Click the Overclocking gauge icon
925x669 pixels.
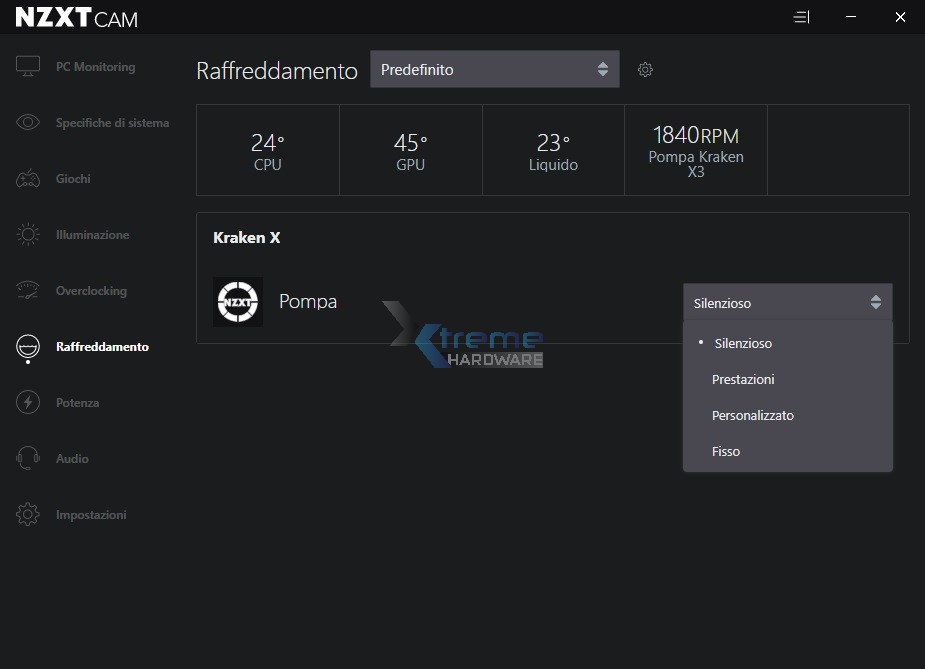point(28,291)
